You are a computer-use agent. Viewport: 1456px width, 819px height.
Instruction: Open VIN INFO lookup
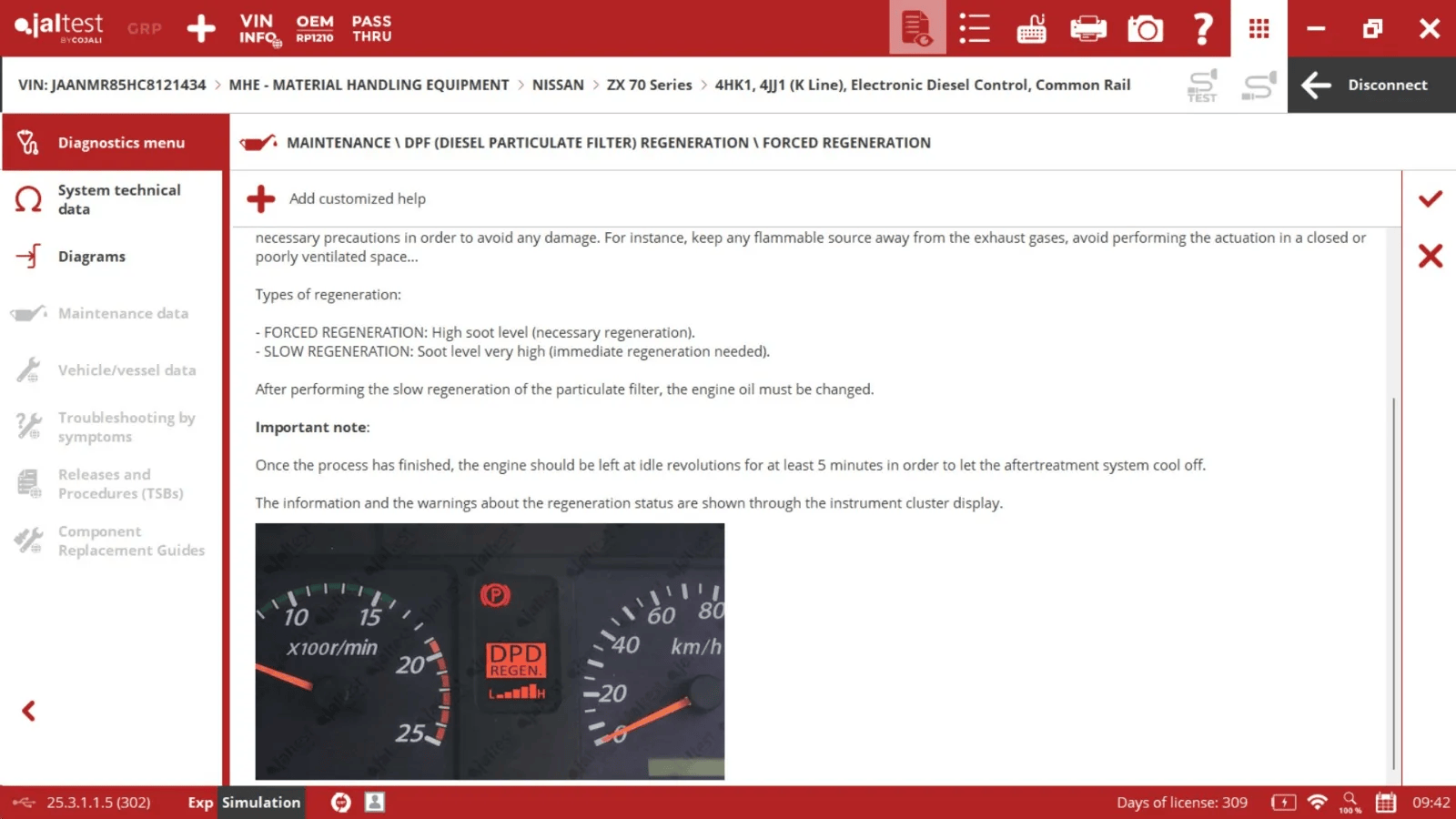point(259,28)
